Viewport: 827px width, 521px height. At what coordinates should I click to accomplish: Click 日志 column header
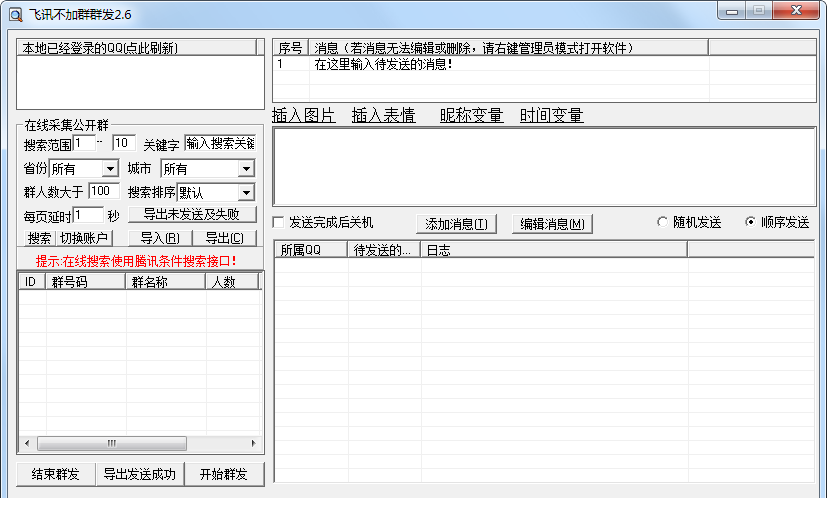click(x=554, y=250)
